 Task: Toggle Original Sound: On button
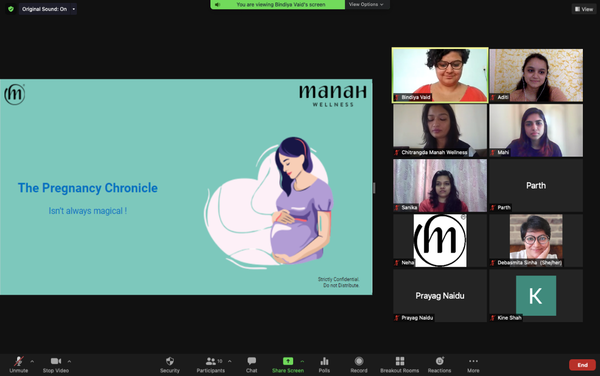pyautogui.click(x=44, y=9)
